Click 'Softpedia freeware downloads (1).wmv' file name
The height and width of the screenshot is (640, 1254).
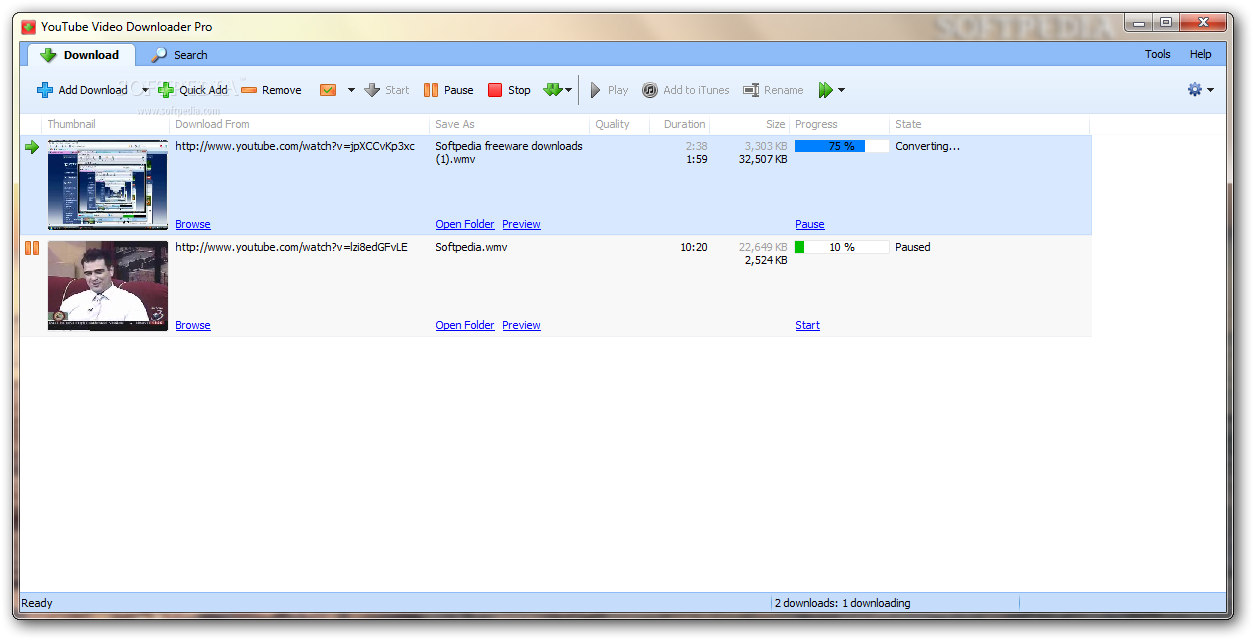coord(509,152)
